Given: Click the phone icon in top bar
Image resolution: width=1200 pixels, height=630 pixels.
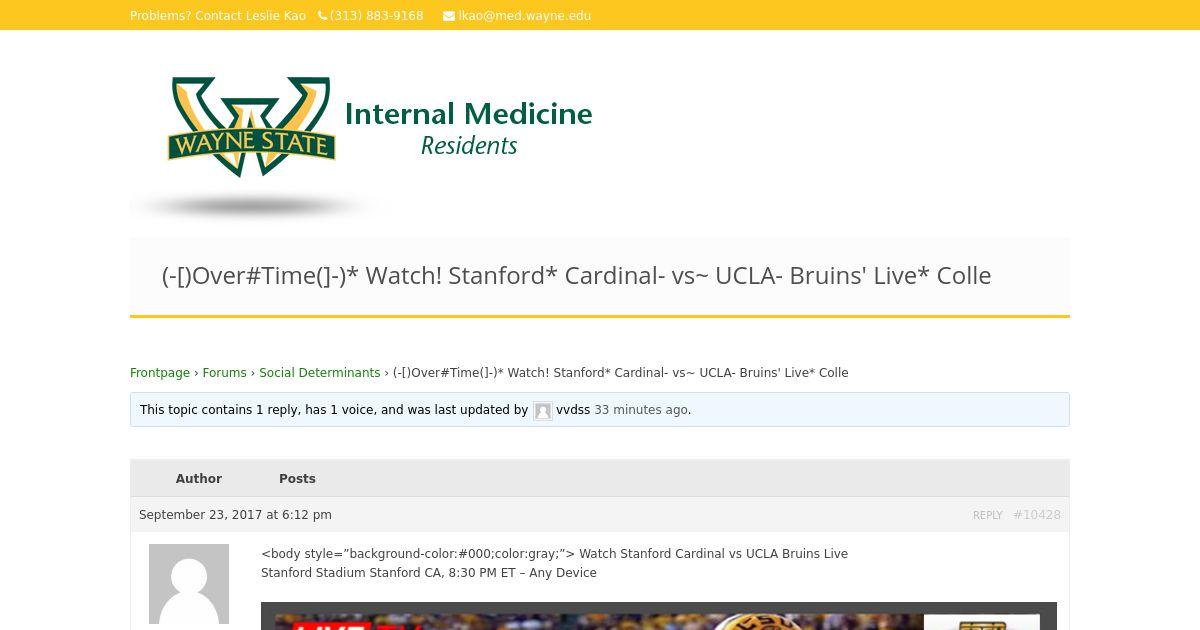Looking at the screenshot, I should (322, 16).
